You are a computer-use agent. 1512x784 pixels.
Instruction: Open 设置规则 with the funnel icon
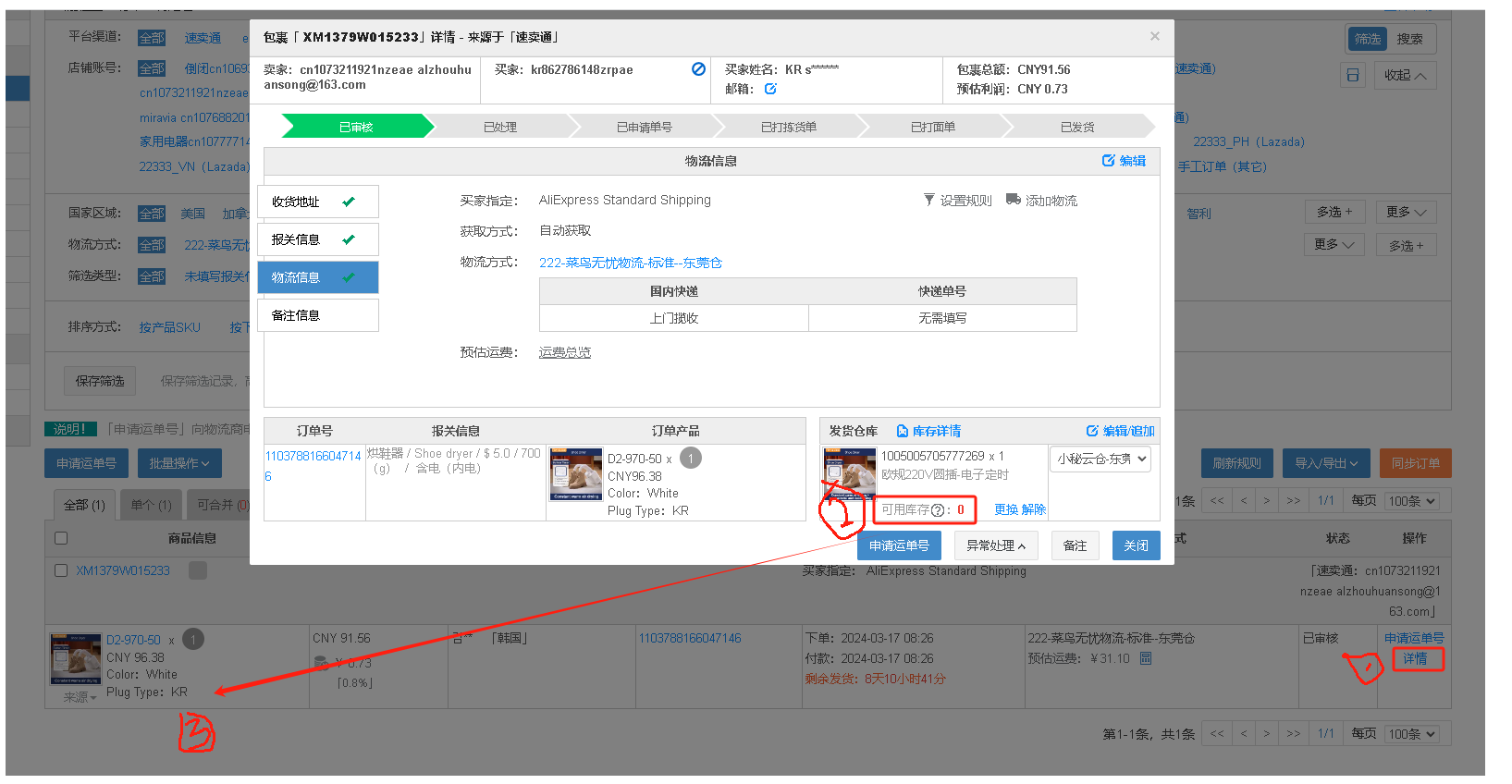[x=957, y=201]
